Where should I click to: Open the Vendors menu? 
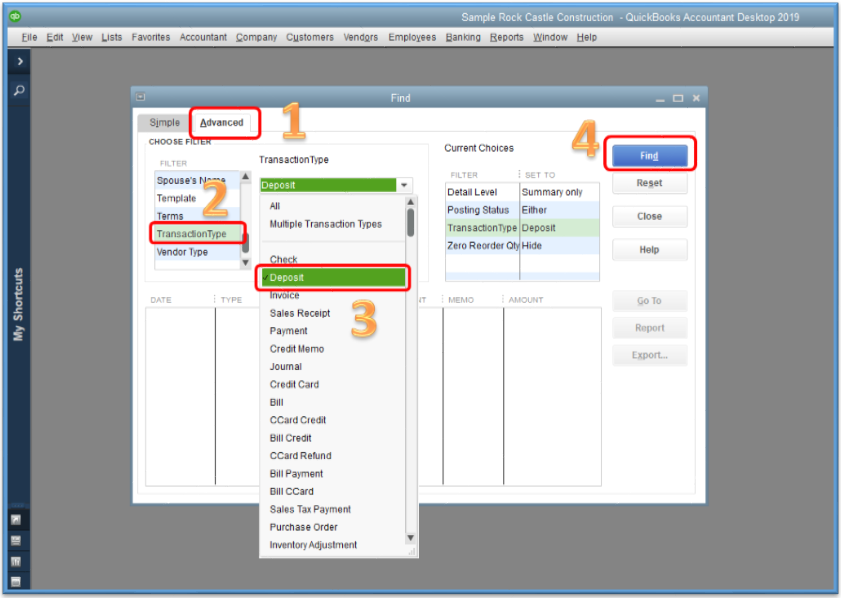click(x=360, y=37)
